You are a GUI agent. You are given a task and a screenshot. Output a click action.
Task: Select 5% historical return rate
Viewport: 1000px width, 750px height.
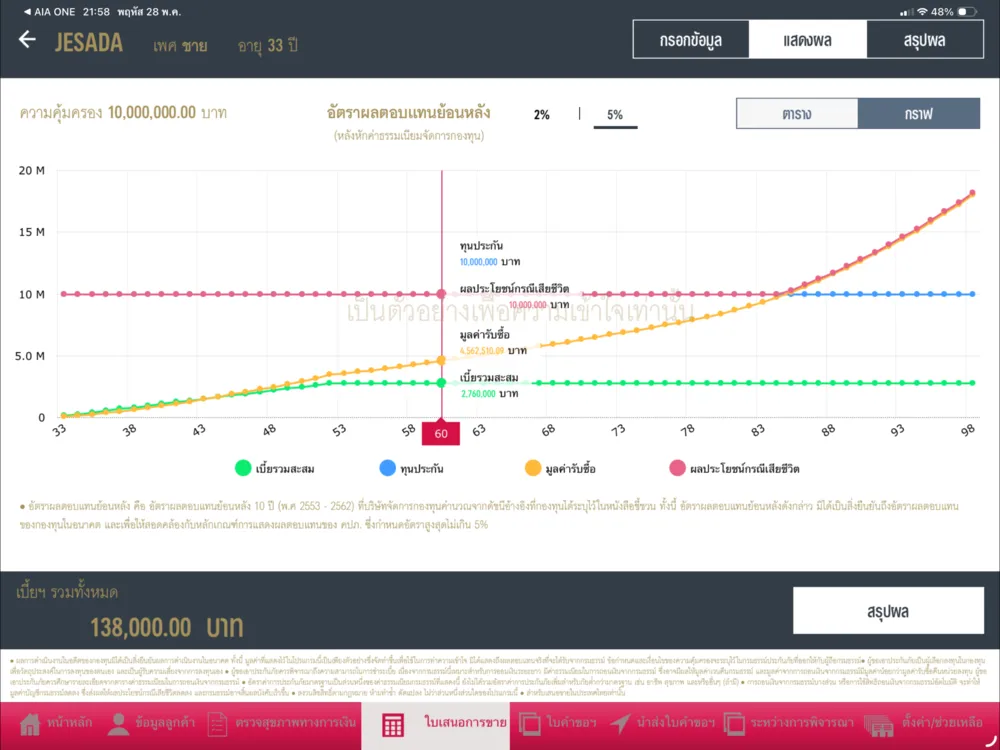pyautogui.click(x=615, y=115)
